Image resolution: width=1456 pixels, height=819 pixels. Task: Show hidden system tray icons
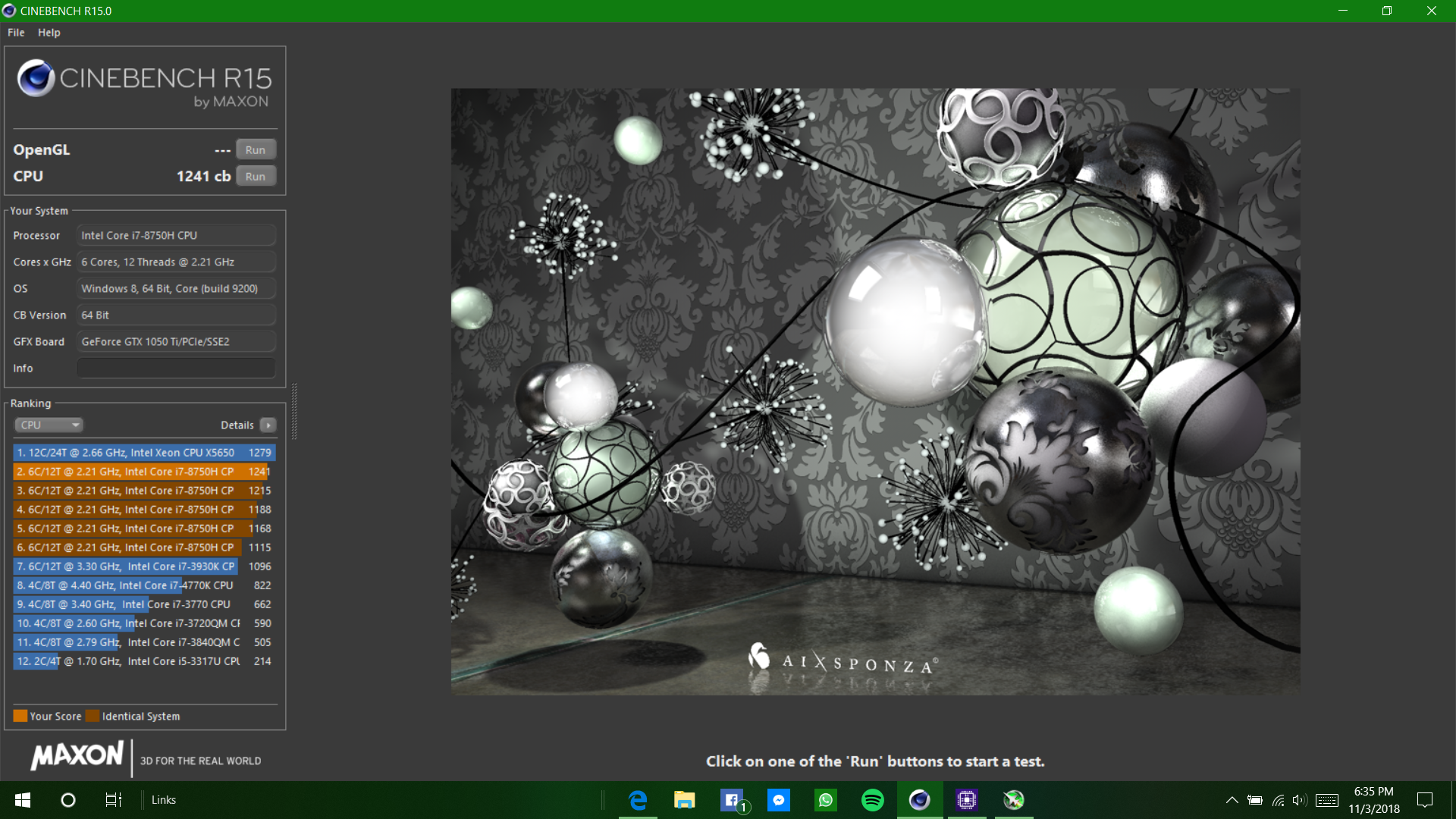pyautogui.click(x=1232, y=800)
